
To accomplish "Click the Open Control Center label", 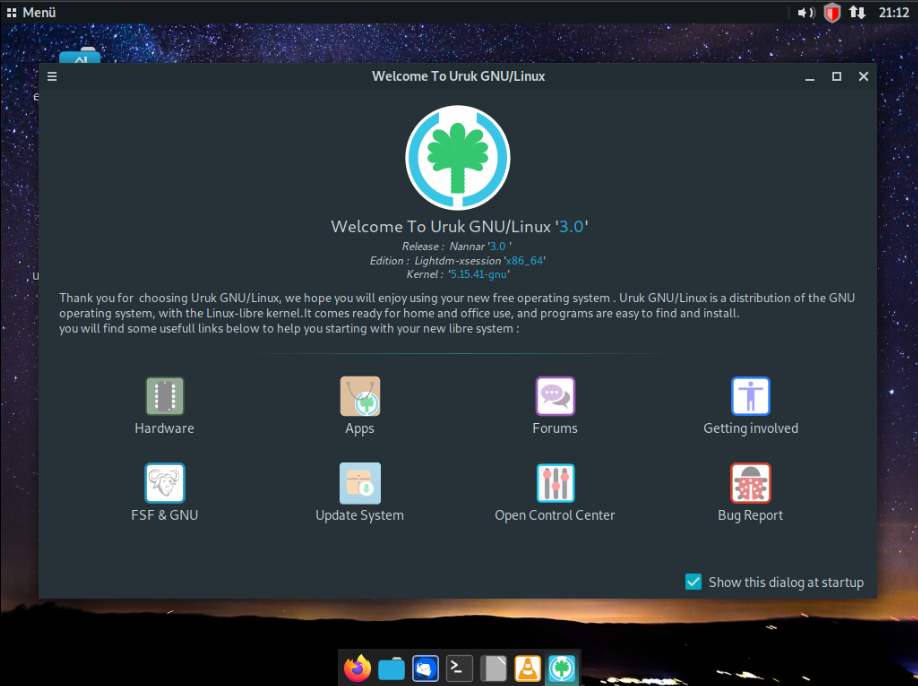I will 555,516.
